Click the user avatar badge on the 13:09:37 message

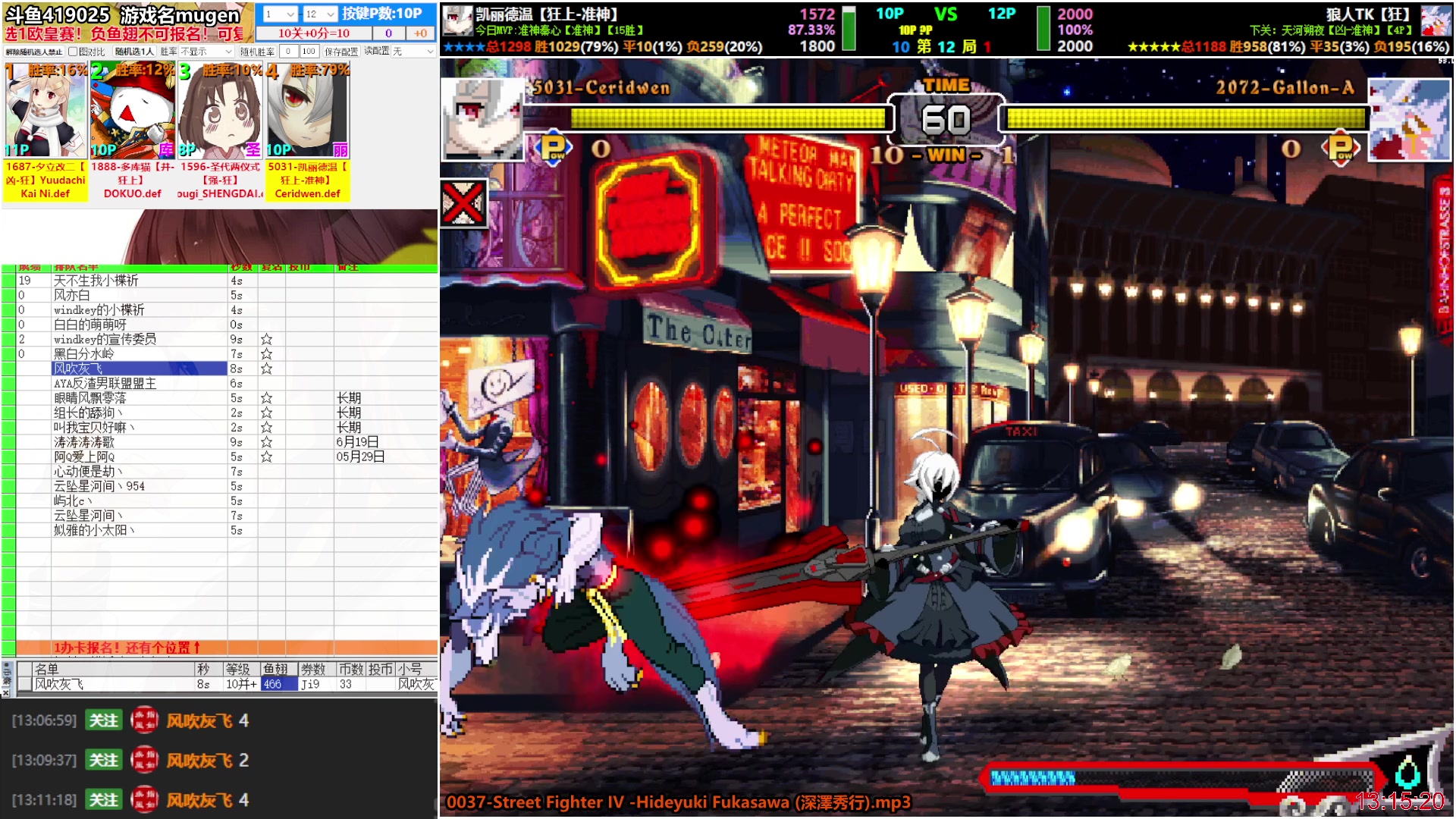pyautogui.click(x=144, y=760)
